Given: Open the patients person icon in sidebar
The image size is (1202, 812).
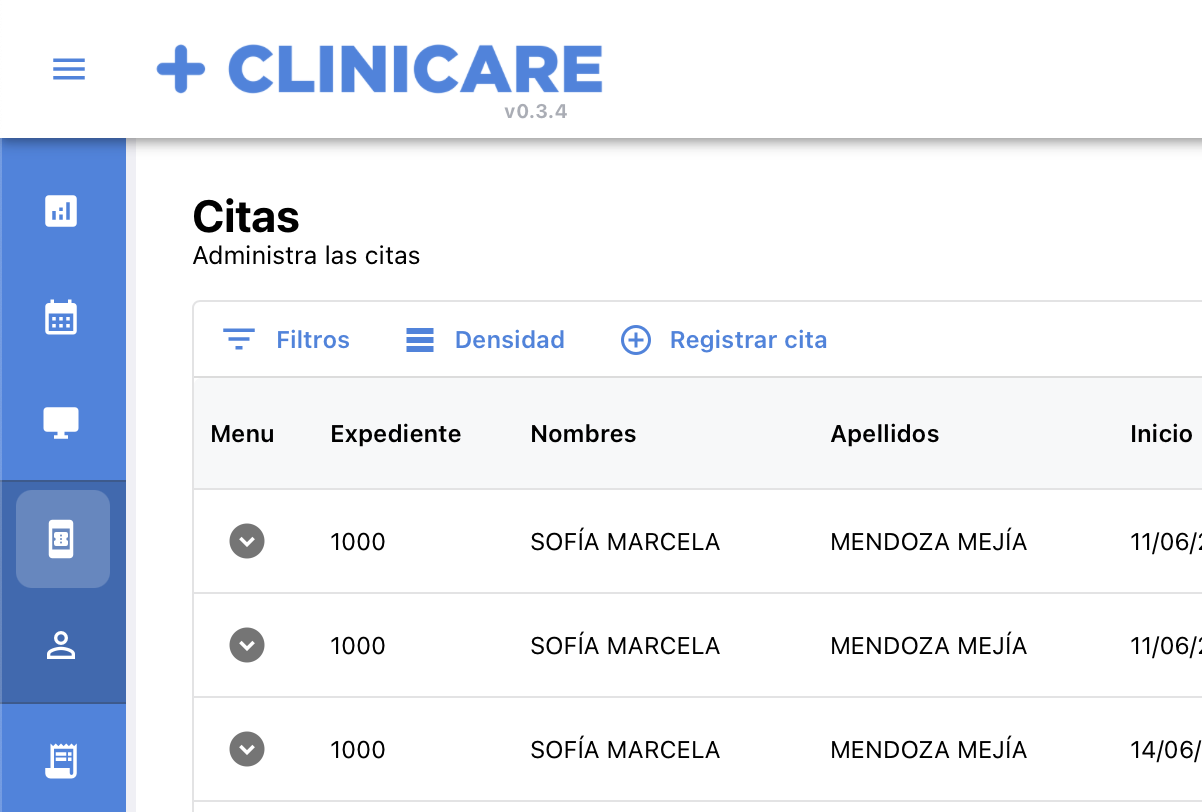Looking at the screenshot, I should (x=62, y=645).
